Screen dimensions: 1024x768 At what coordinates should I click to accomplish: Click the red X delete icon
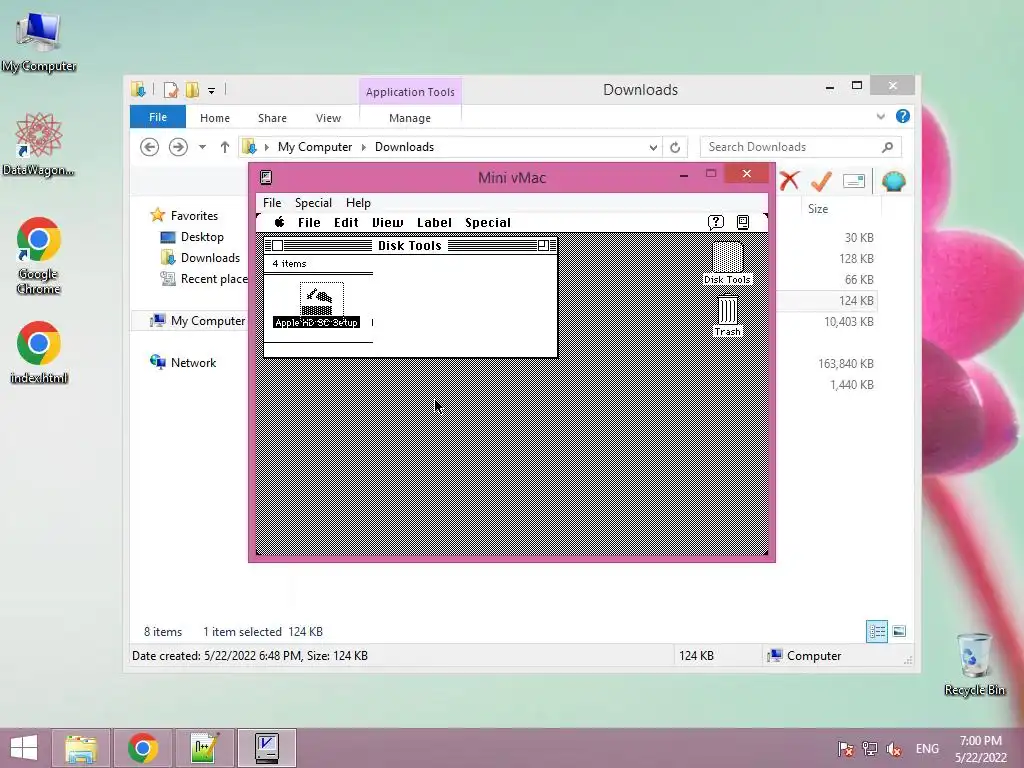pos(790,181)
